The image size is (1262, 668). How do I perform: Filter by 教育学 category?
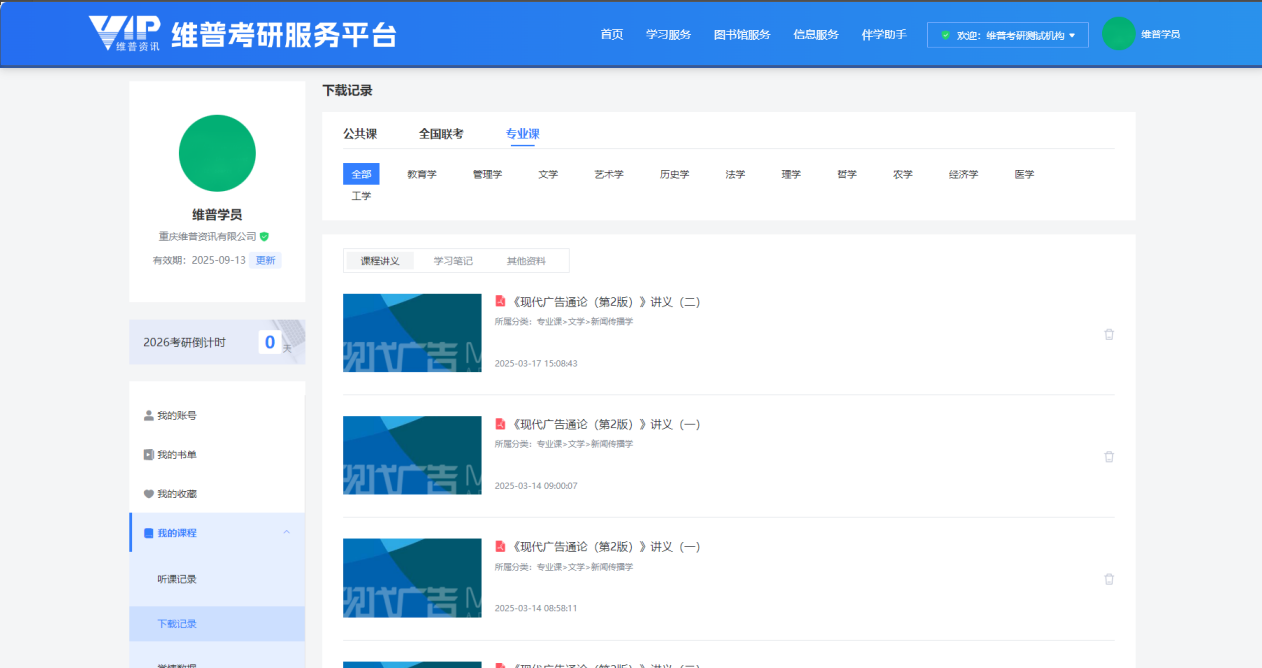pos(422,174)
